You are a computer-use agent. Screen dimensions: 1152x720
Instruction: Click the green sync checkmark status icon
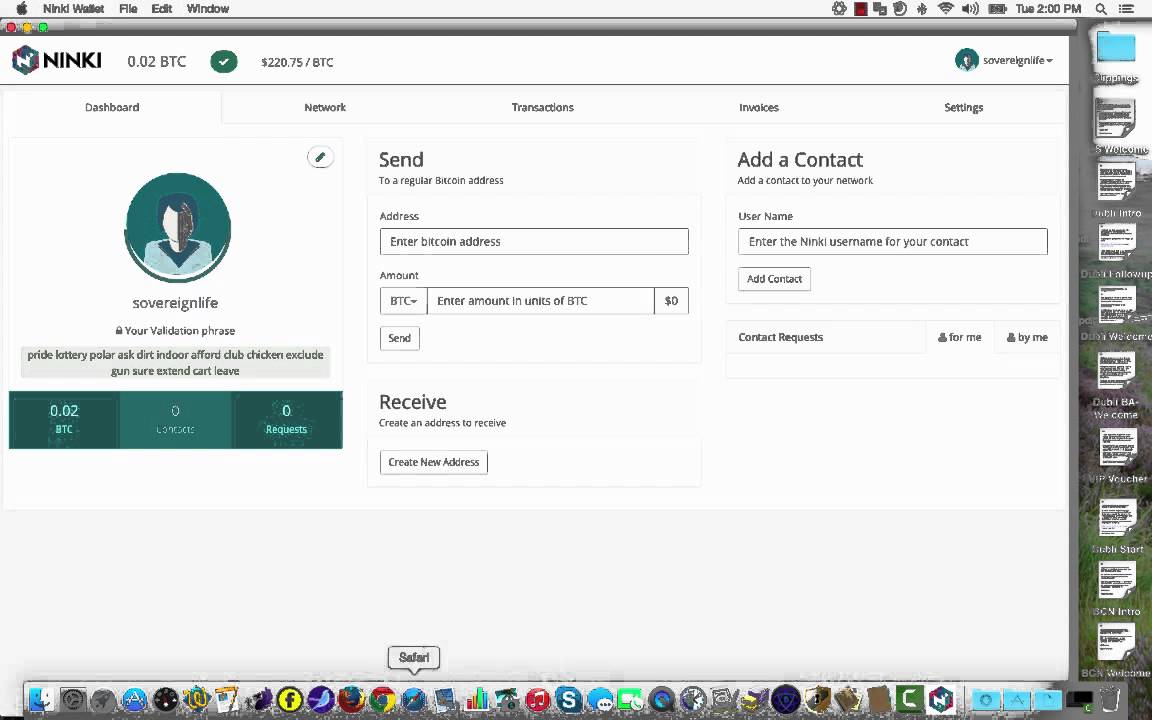tap(223, 61)
